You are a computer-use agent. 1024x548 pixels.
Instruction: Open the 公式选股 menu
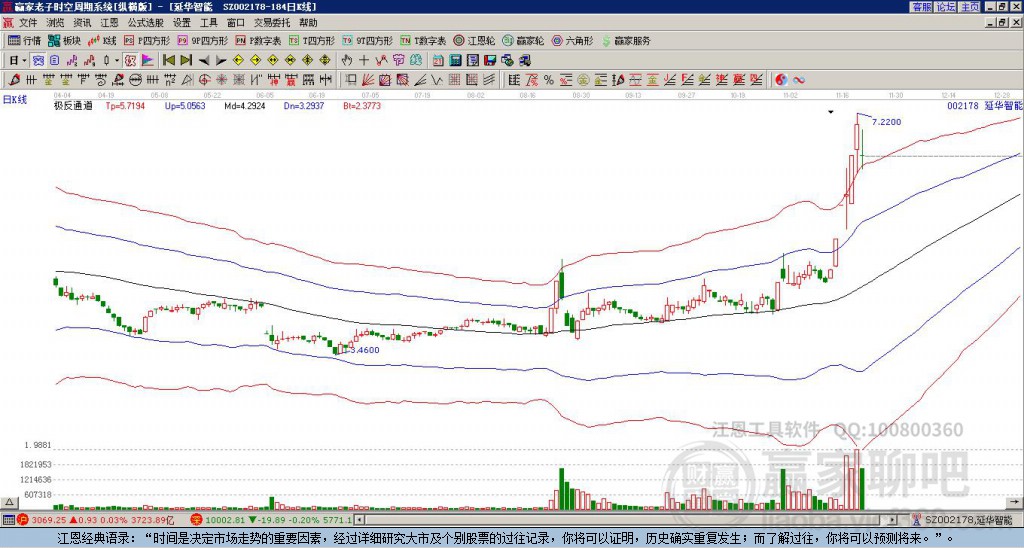click(x=146, y=23)
